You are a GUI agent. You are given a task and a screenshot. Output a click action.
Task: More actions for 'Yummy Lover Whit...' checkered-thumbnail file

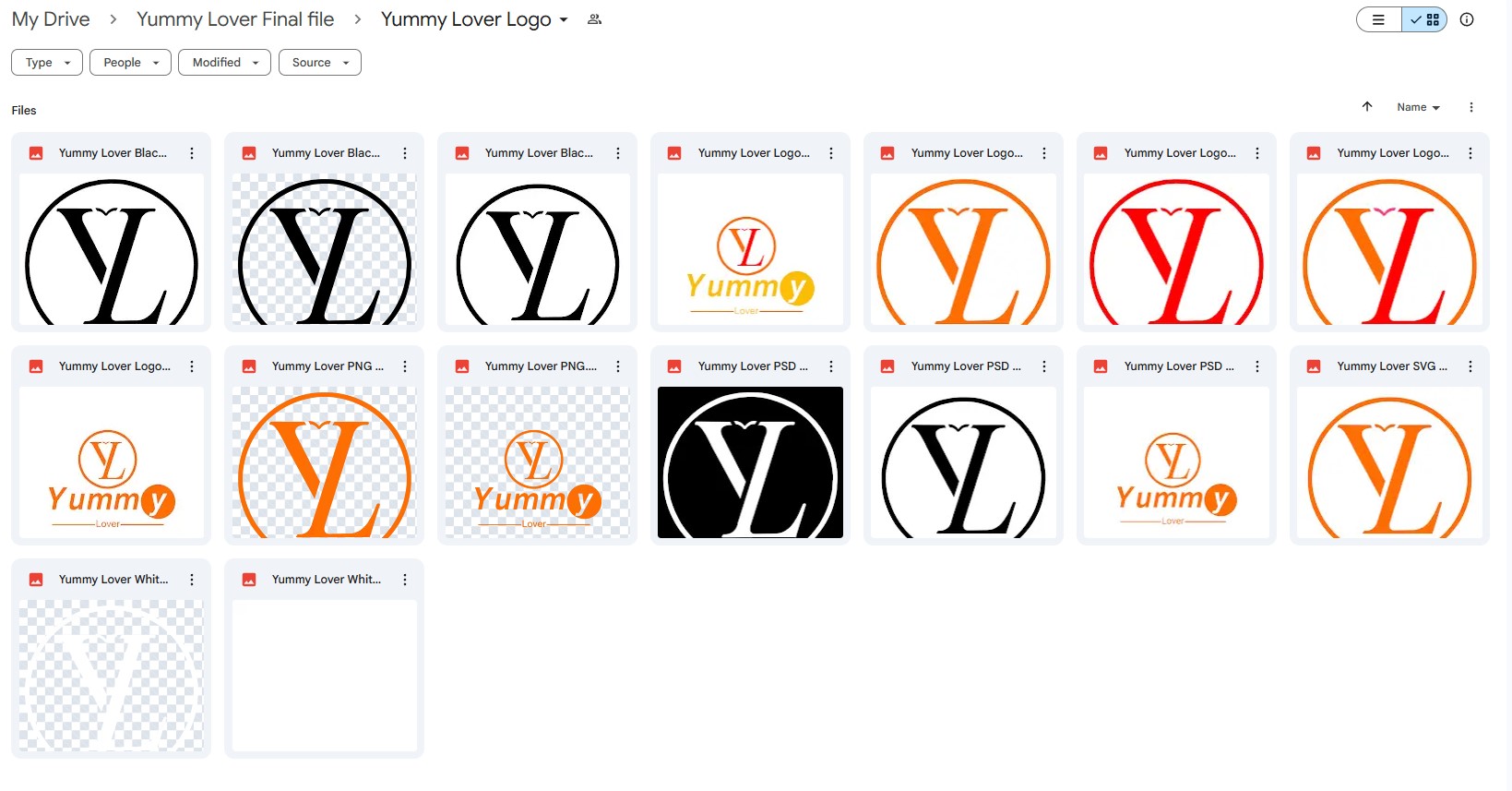(x=192, y=580)
